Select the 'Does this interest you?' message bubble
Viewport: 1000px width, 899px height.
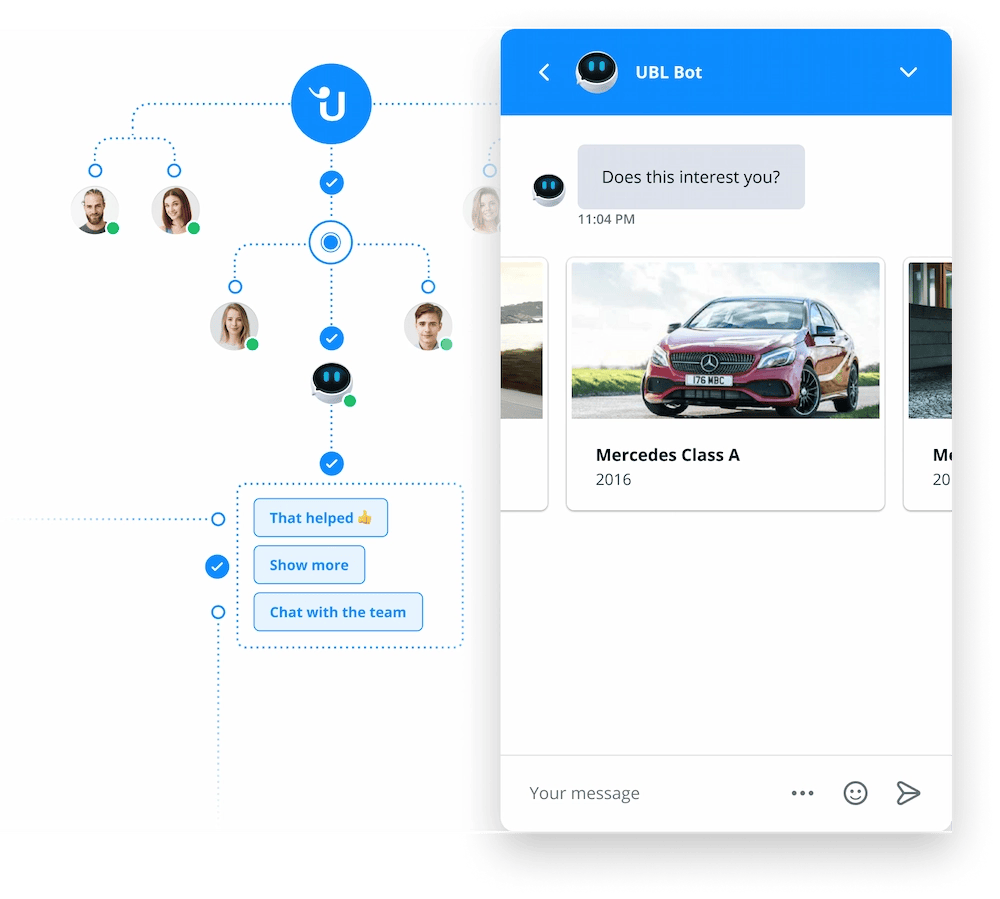point(691,177)
